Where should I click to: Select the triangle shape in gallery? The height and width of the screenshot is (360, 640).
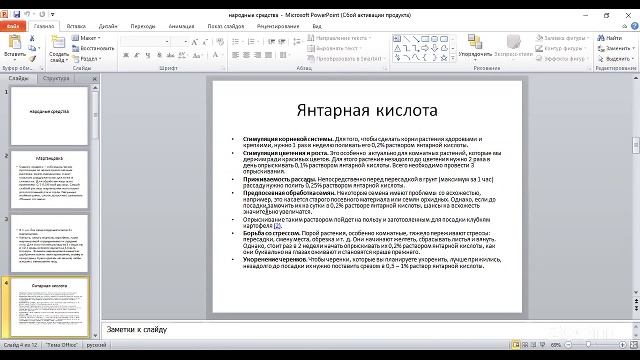(x=397, y=48)
